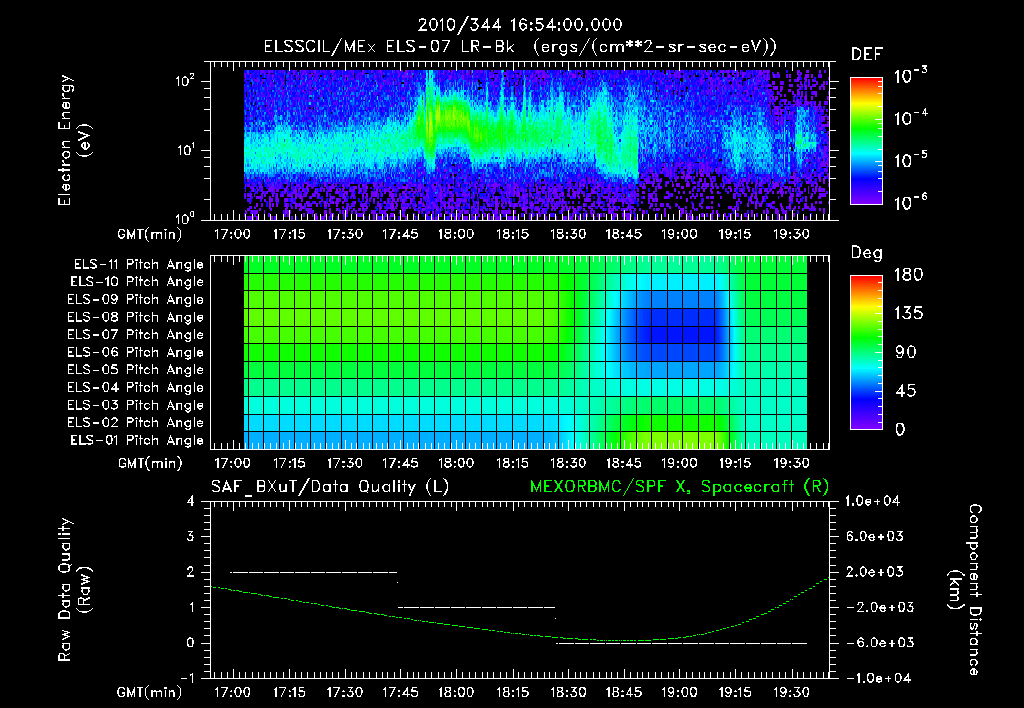
Task: Select the ELS-03 Pitch Angle row label
Action: [x=136, y=405]
